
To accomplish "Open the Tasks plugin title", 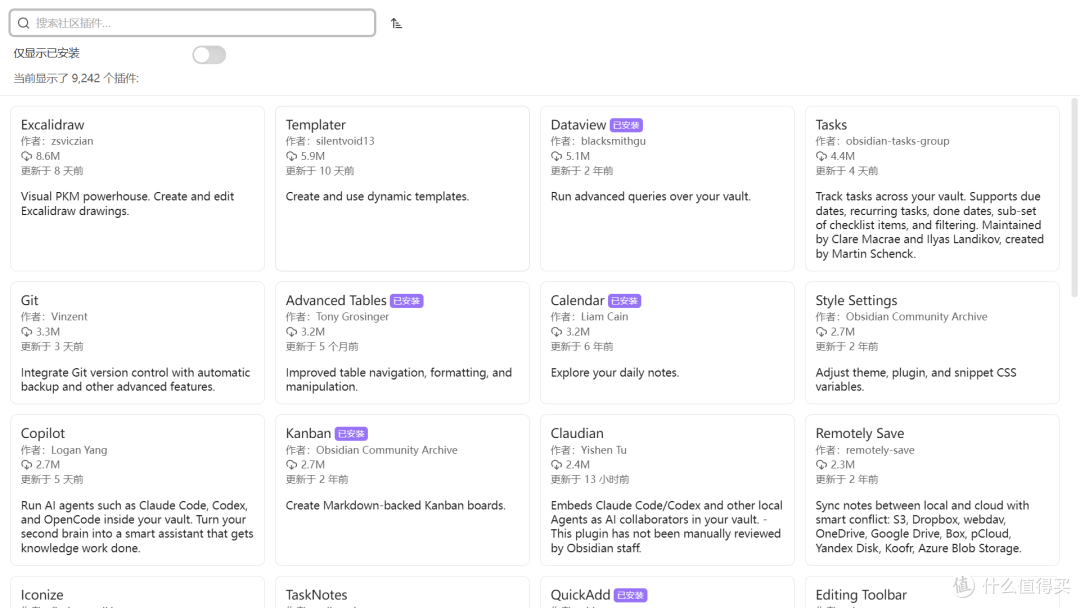I will 831,125.
